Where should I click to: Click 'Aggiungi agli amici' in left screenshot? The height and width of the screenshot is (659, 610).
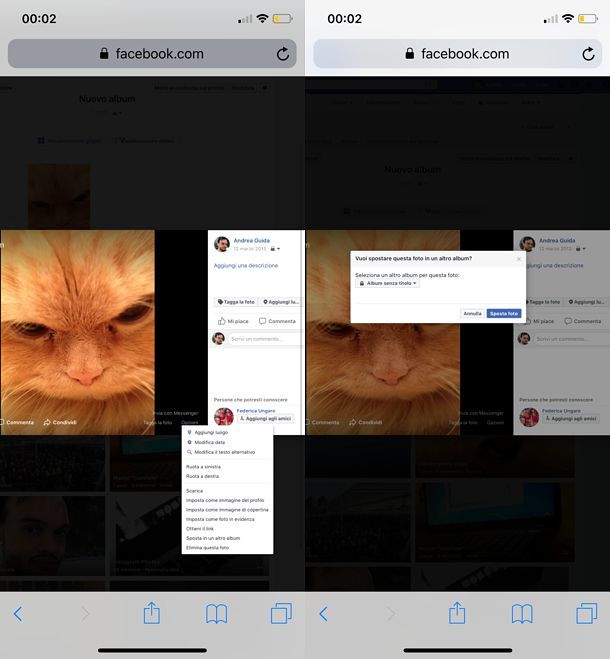coord(265,419)
